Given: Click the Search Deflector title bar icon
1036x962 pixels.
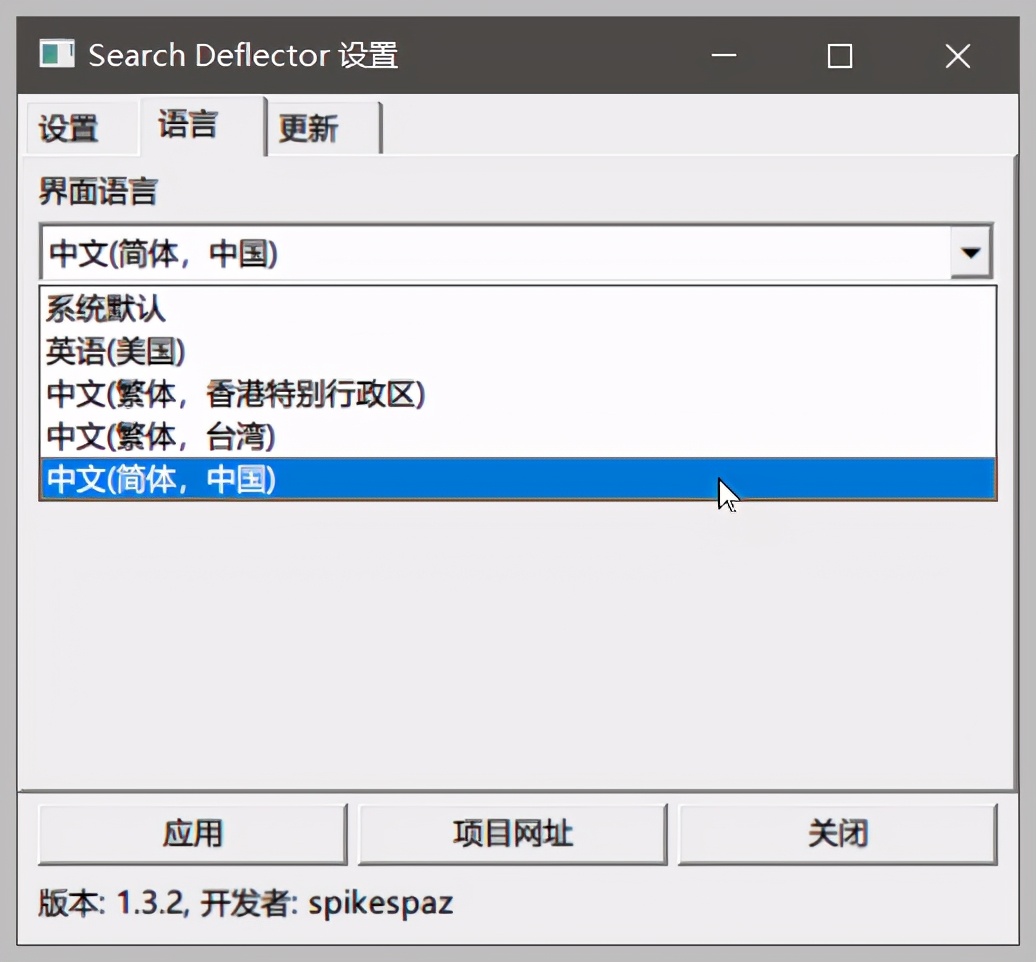Looking at the screenshot, I should point(56,54).
